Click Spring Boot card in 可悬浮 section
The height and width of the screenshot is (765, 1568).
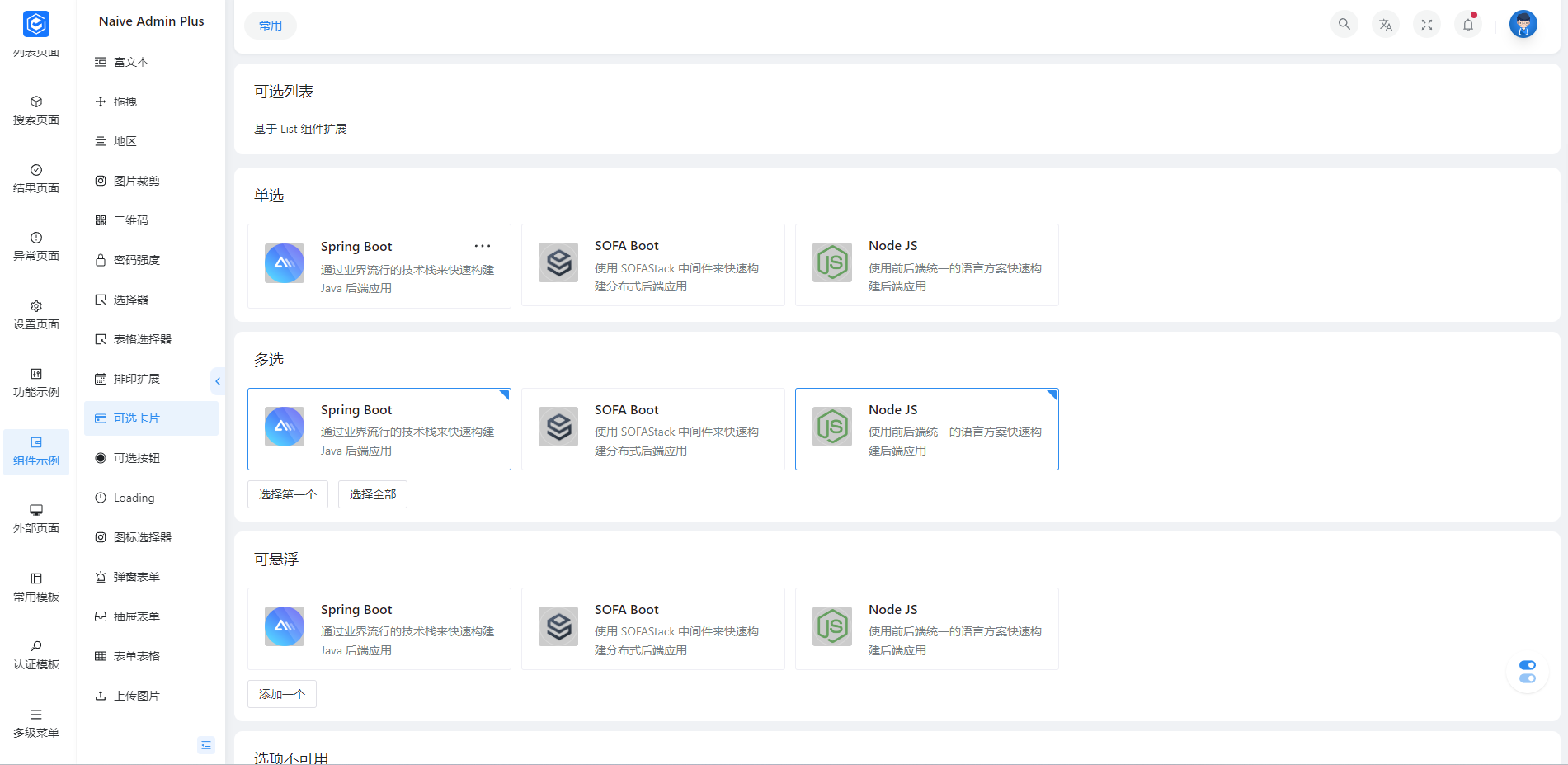click(379, 629)
